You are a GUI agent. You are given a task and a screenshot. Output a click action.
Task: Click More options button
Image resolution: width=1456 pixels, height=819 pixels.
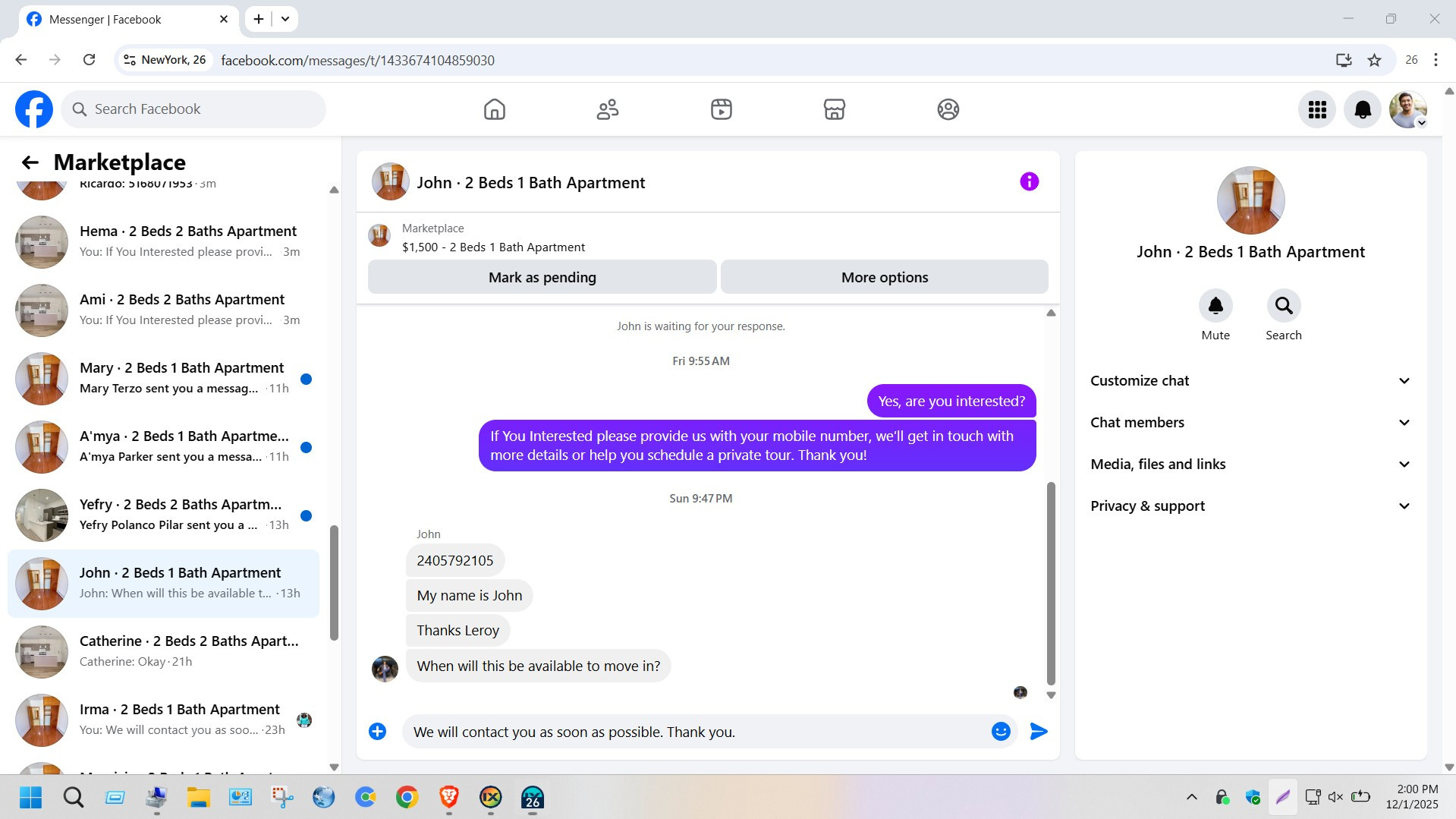885,277
